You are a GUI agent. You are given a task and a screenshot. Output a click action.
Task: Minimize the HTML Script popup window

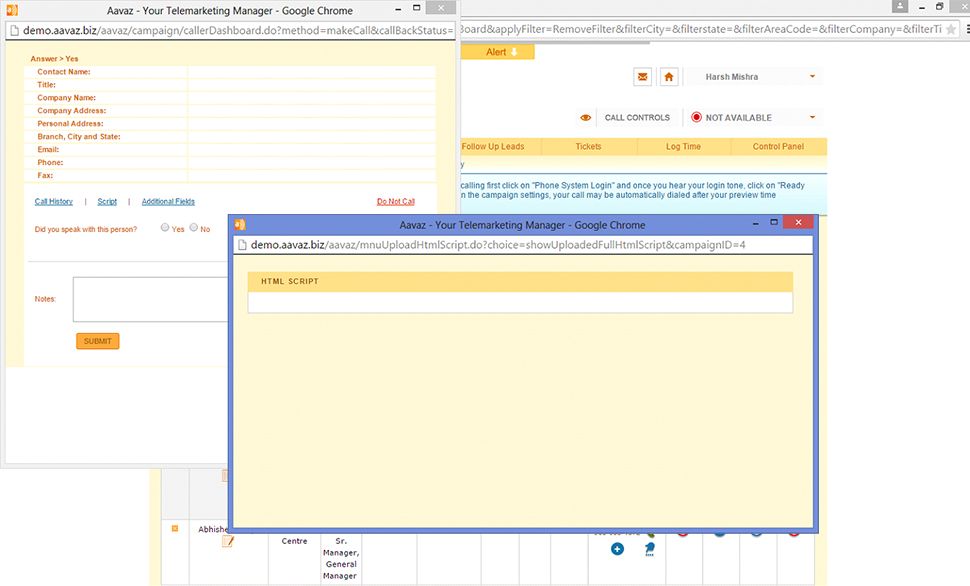(x=755, y=223)
